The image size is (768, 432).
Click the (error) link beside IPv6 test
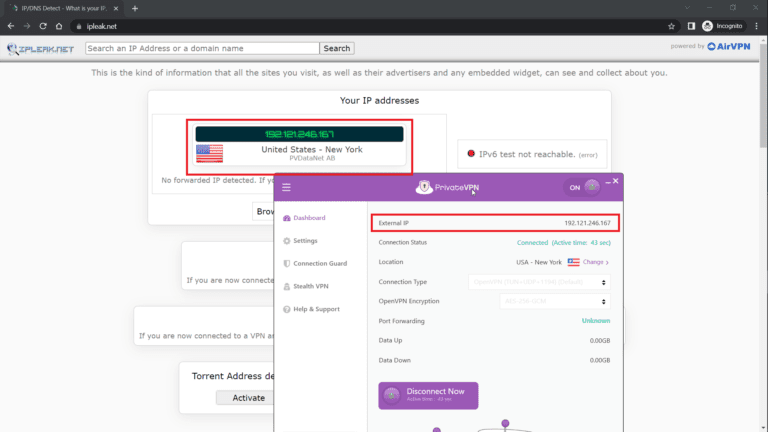[588, 155]
